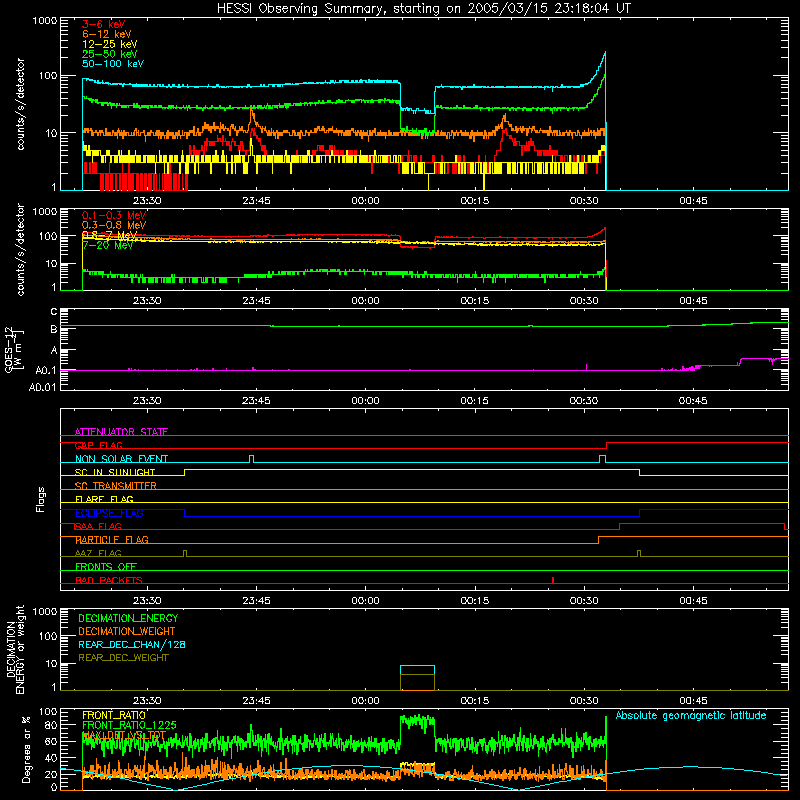Select the GAP_FLAG label

[x=98, y=445]
